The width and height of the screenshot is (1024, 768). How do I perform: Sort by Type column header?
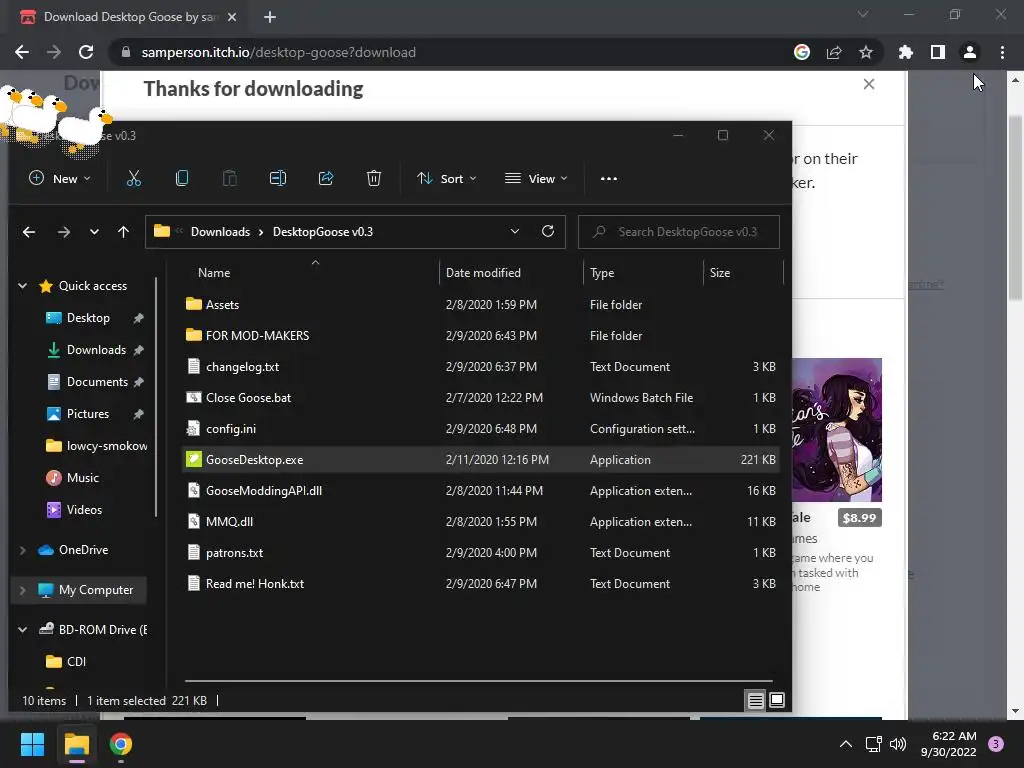point(643,273)
